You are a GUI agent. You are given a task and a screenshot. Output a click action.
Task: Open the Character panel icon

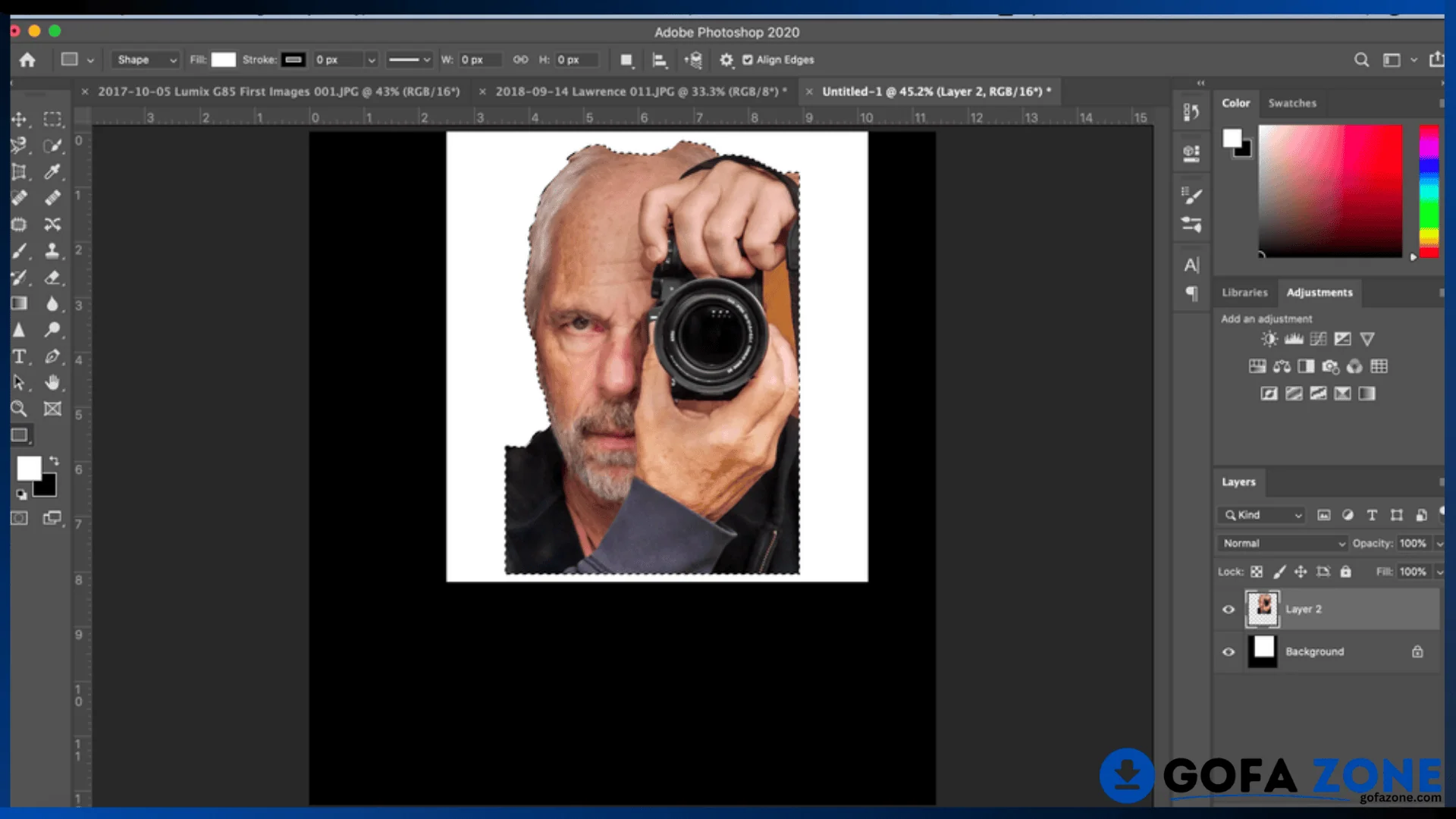(x=1191, y=265)
